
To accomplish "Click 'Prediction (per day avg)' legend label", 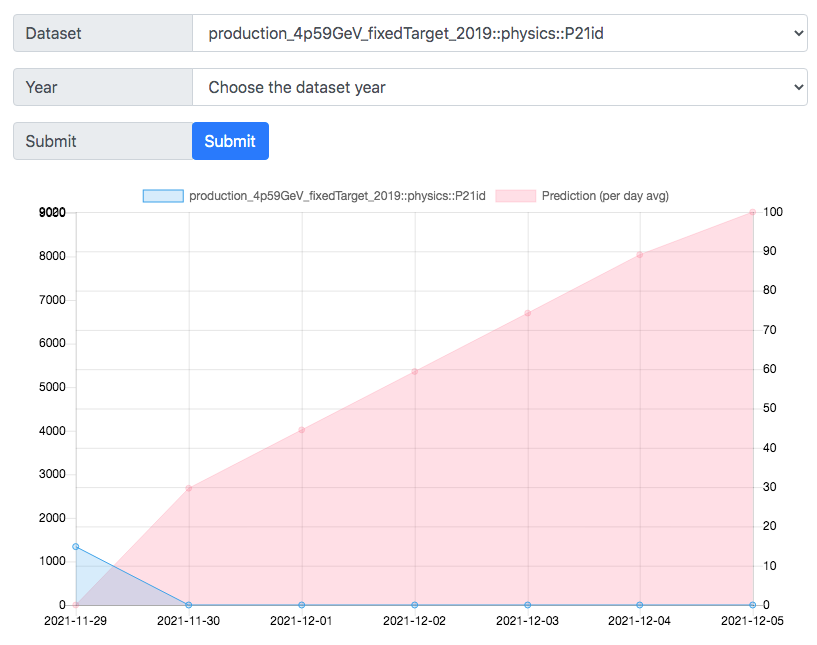I will click(605, 196).
